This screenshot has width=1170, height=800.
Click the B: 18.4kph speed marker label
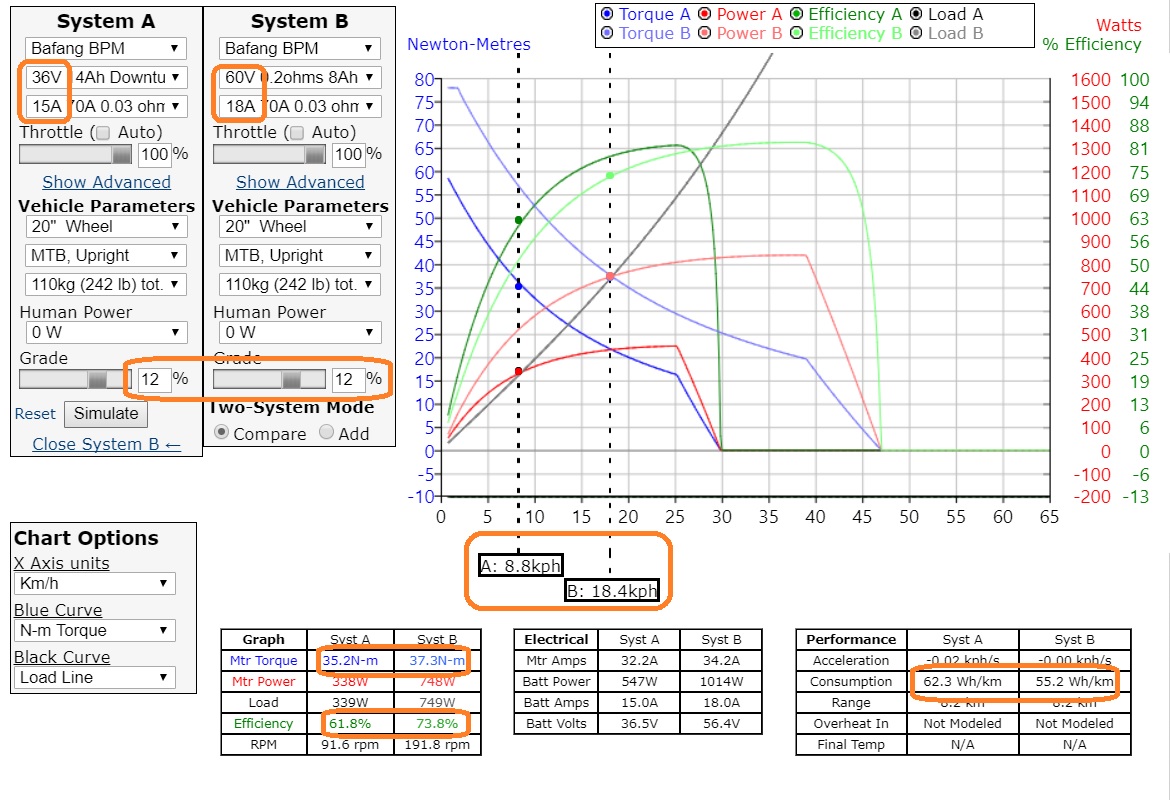(612, 591)
